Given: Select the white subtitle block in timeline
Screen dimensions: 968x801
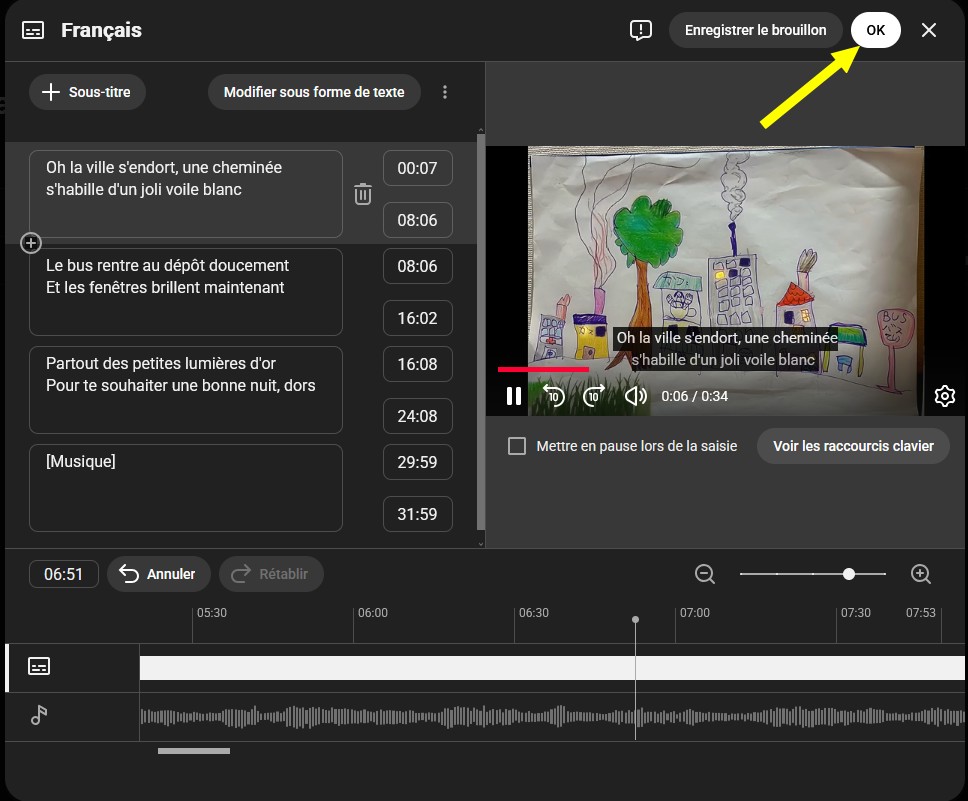Looking at the screenshot, I should pos(552,668).
